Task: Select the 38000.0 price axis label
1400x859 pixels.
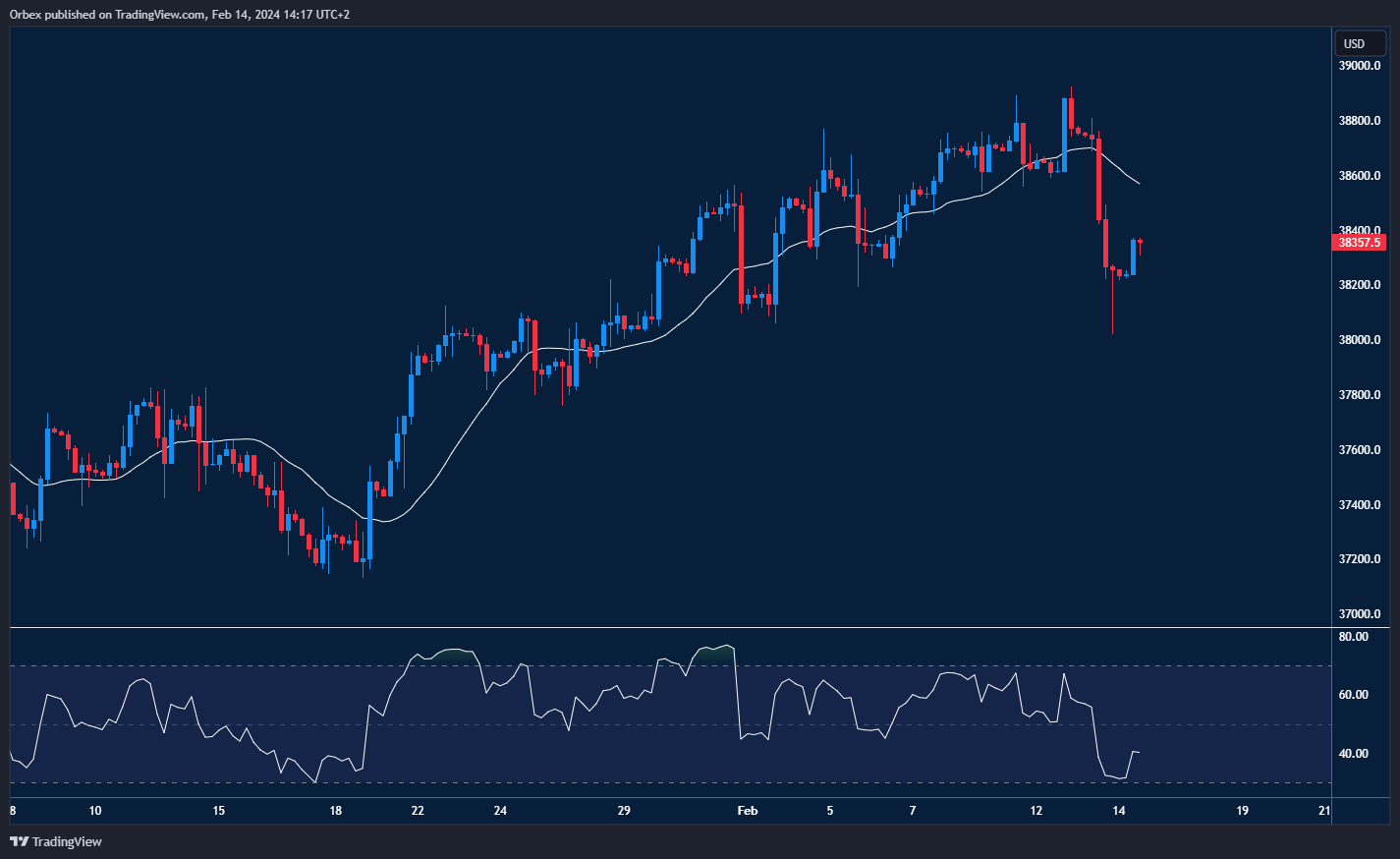Action: (x=1360, y=340)
